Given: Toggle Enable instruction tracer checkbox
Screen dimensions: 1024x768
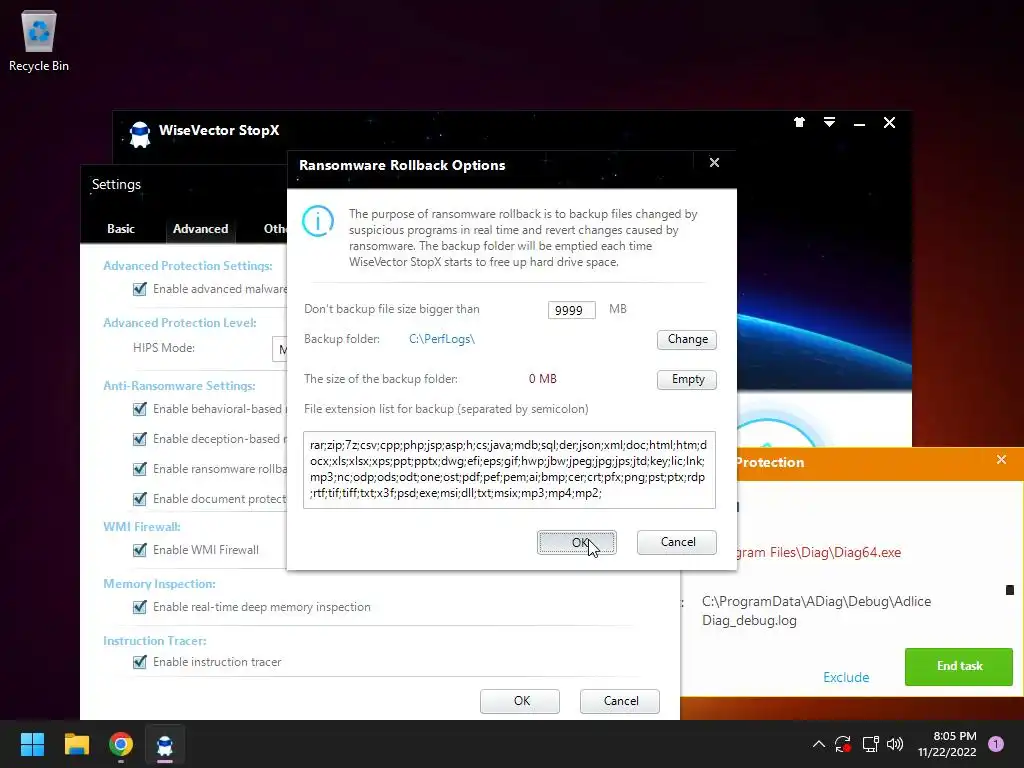Looking at the screenshot, I should point(140,662).
